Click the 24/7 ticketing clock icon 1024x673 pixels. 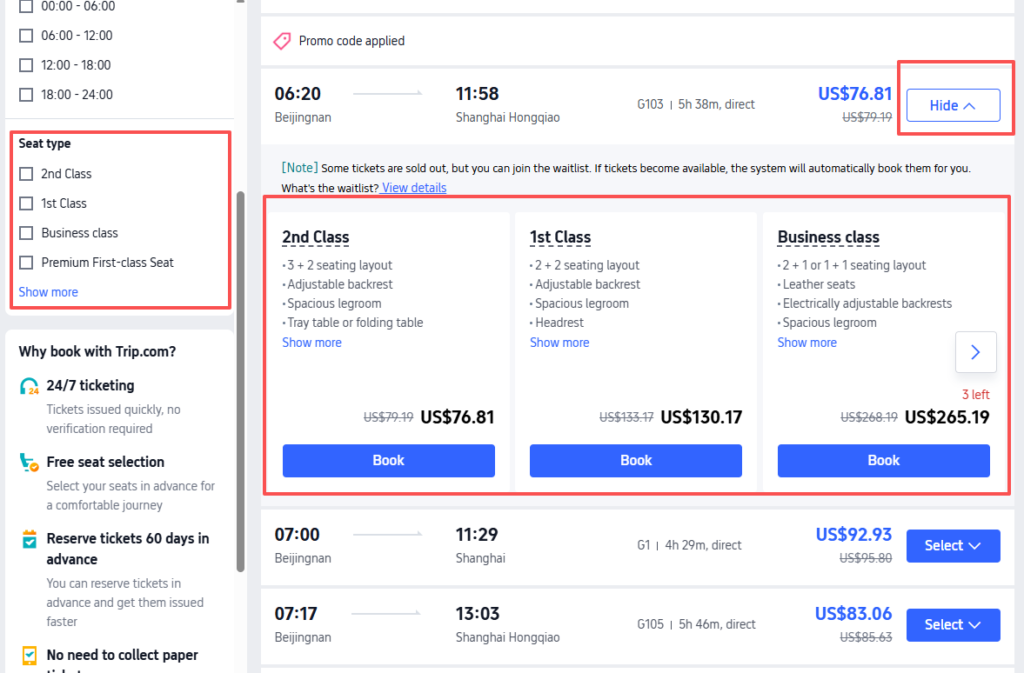pyautogui.click(x=29, y=387)
